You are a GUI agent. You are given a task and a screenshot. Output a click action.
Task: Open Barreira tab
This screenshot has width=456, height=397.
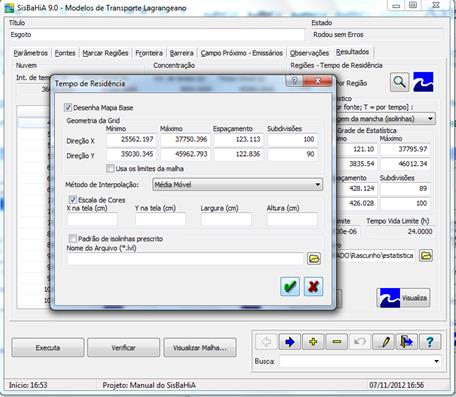tap(182, 53)
